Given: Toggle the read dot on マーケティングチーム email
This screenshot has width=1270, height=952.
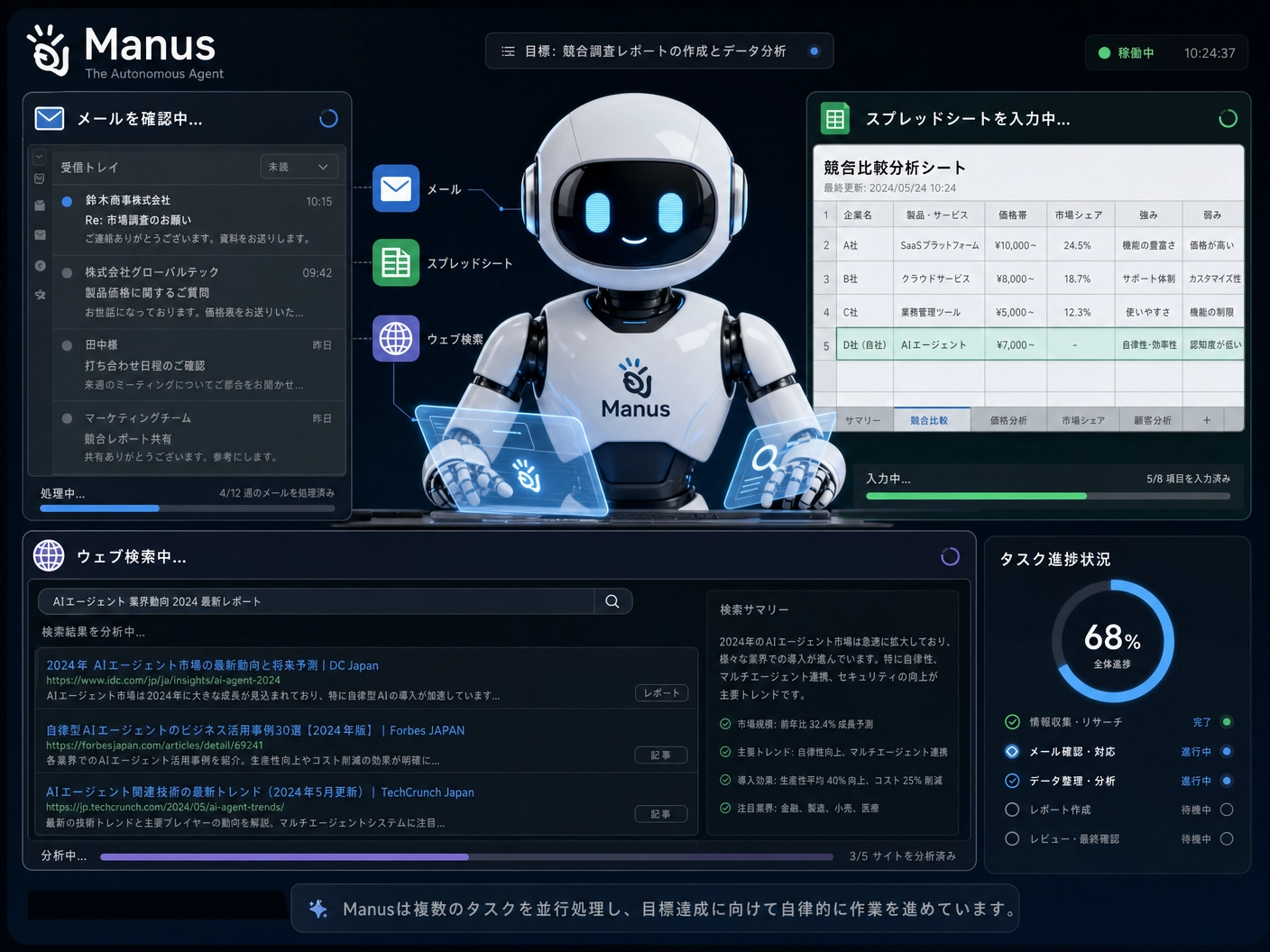Looking at the screenshot, I should coord(67,418).
